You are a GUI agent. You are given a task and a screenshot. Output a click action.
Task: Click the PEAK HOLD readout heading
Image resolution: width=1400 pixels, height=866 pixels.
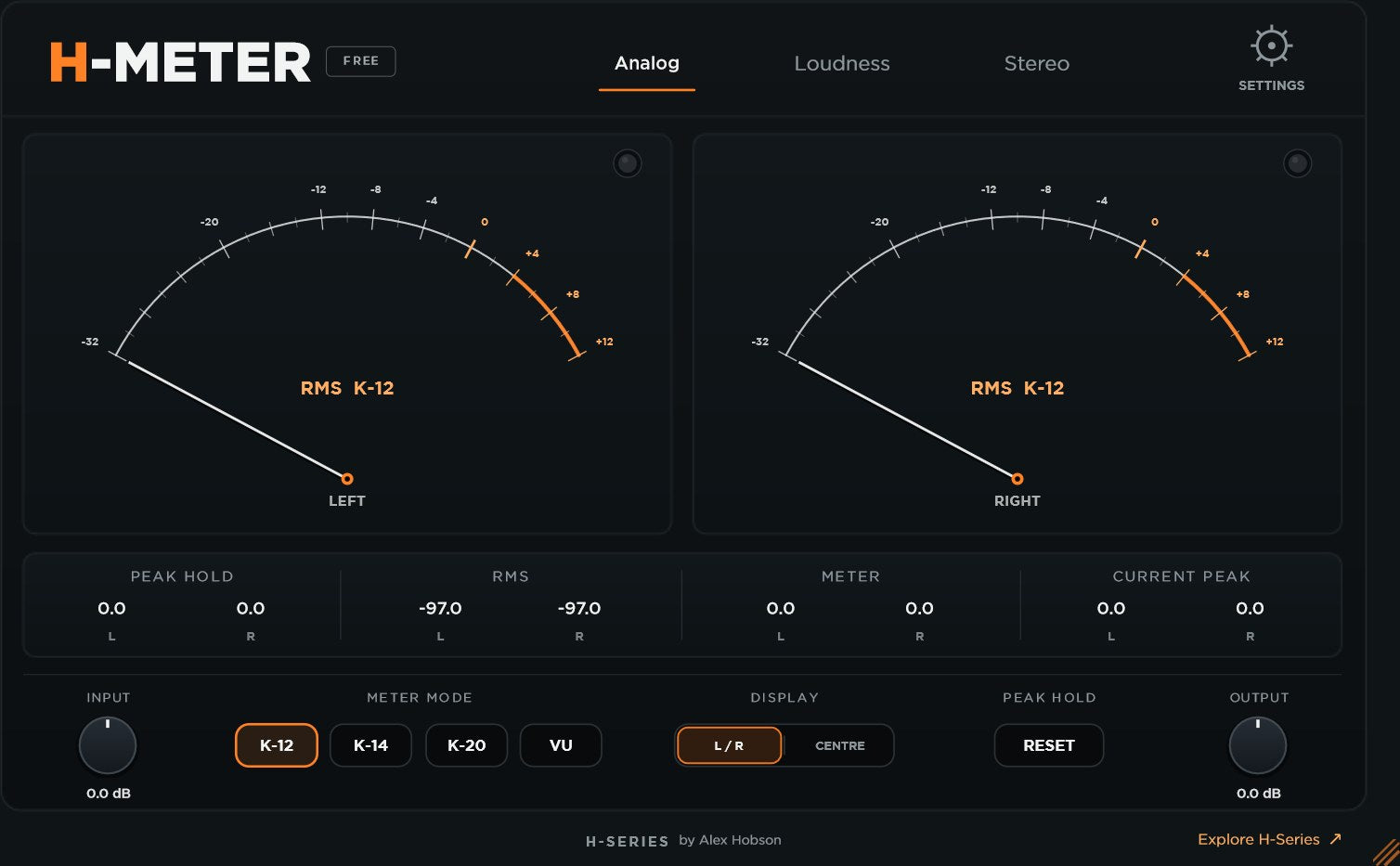coord(182,576)
